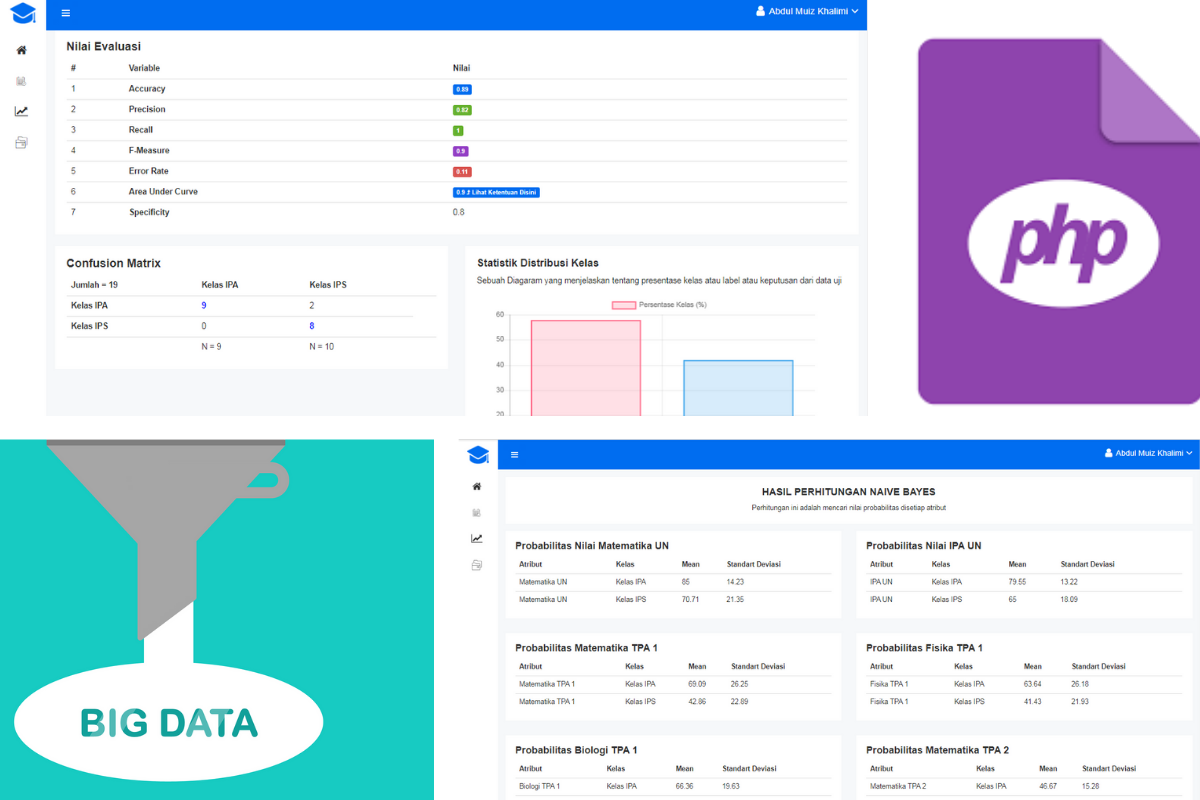The height and width of the screenshot is (800, 1200).
Task: Click the IPA UN mean value 79.55
Action: pos(1019,582)
